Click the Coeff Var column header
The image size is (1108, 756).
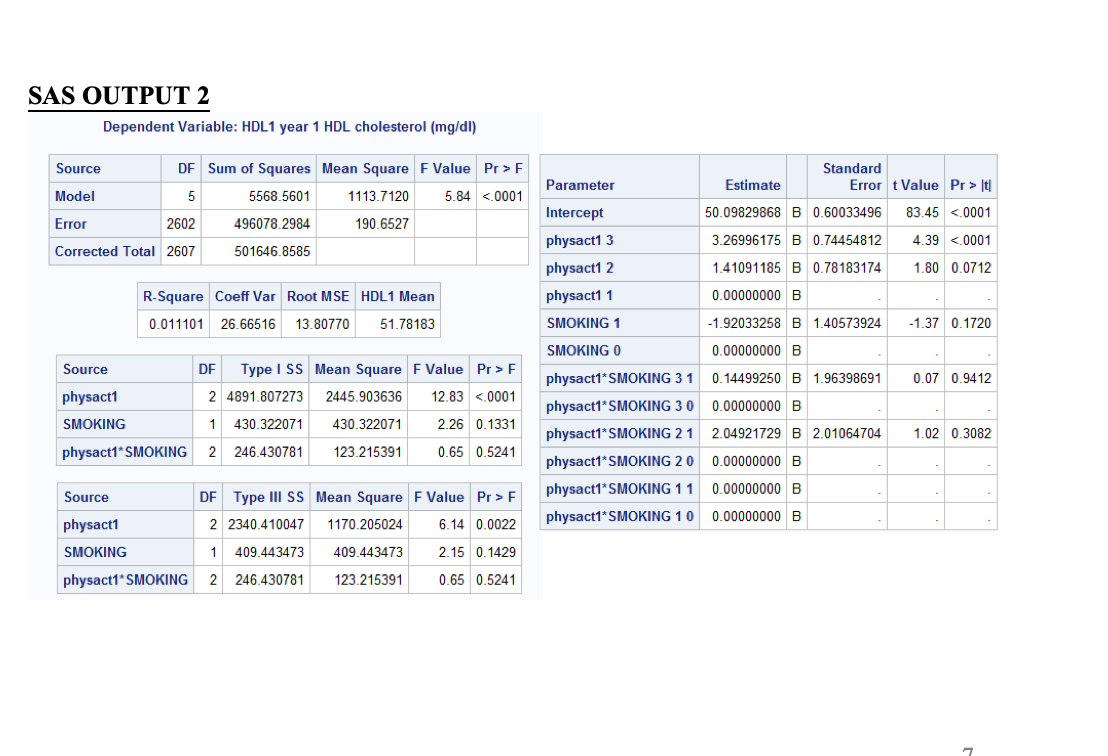click(245, 296)
